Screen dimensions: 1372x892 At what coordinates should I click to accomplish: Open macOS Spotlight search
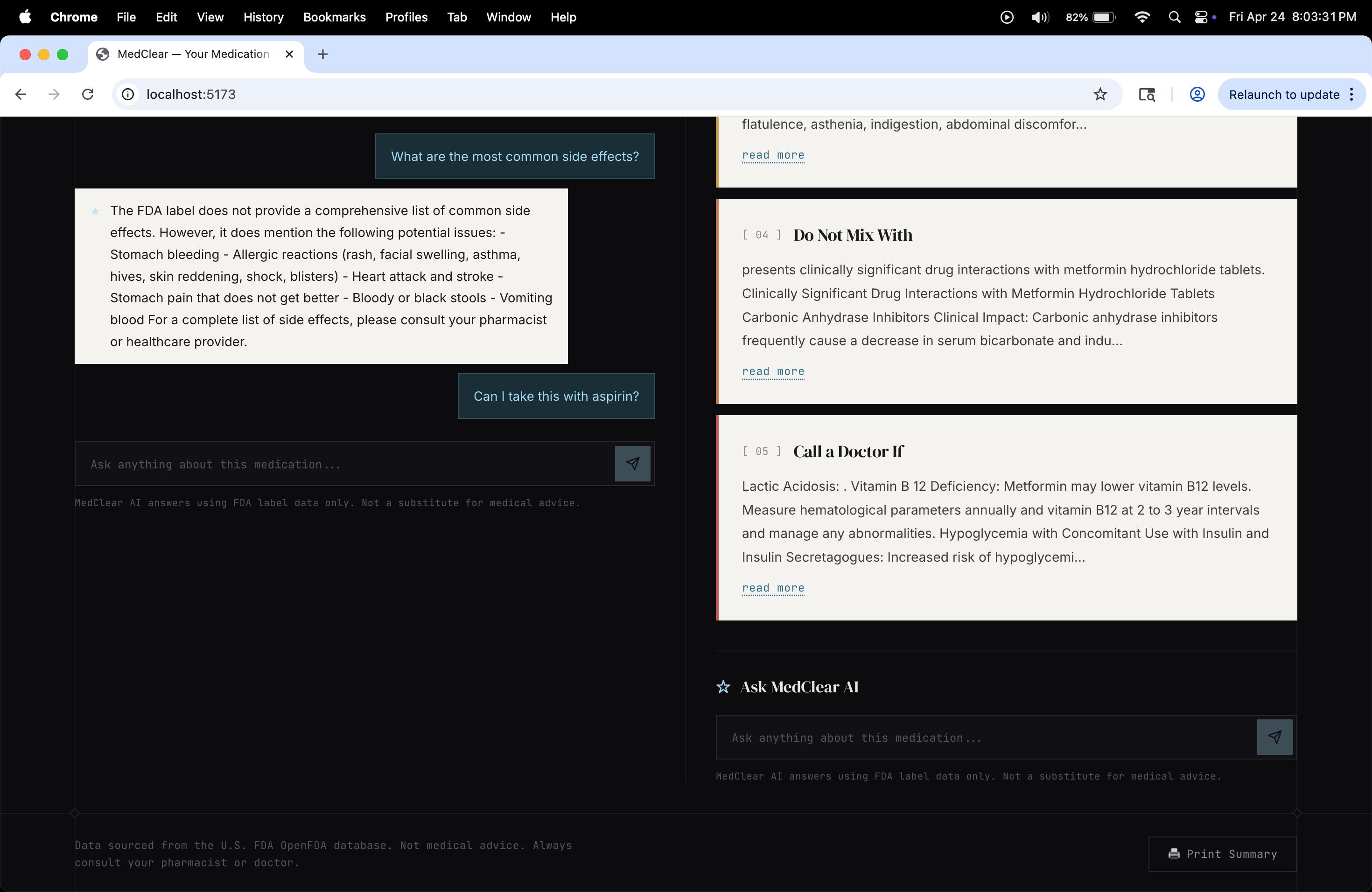click(x=1174, y=17)
